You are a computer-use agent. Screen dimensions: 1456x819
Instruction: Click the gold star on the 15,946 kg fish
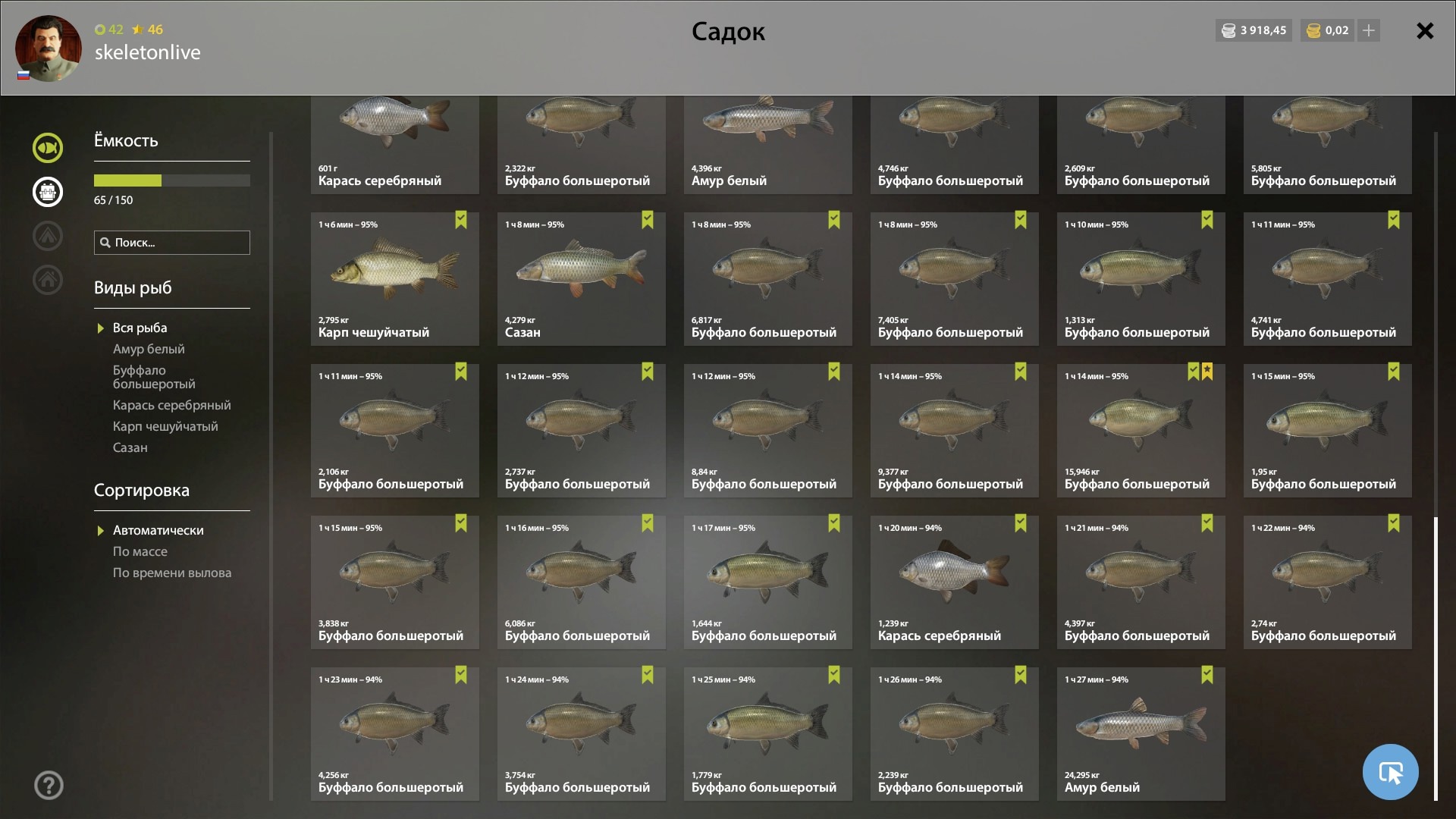pyautogui.click(x=1207, y=371)
